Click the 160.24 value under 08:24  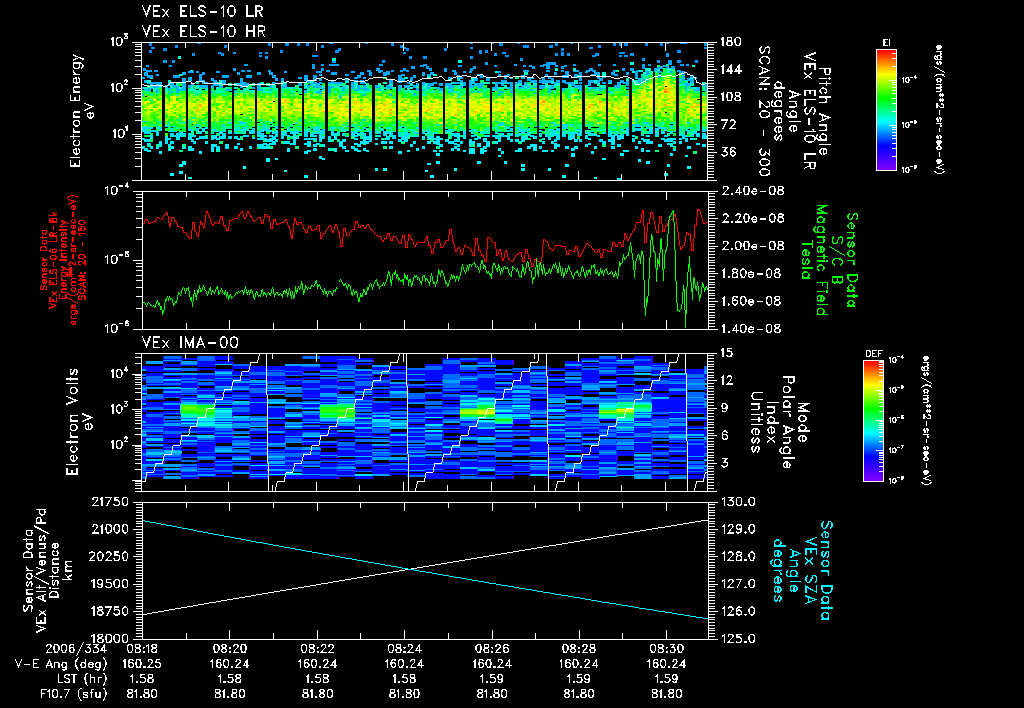pos(404,664)
